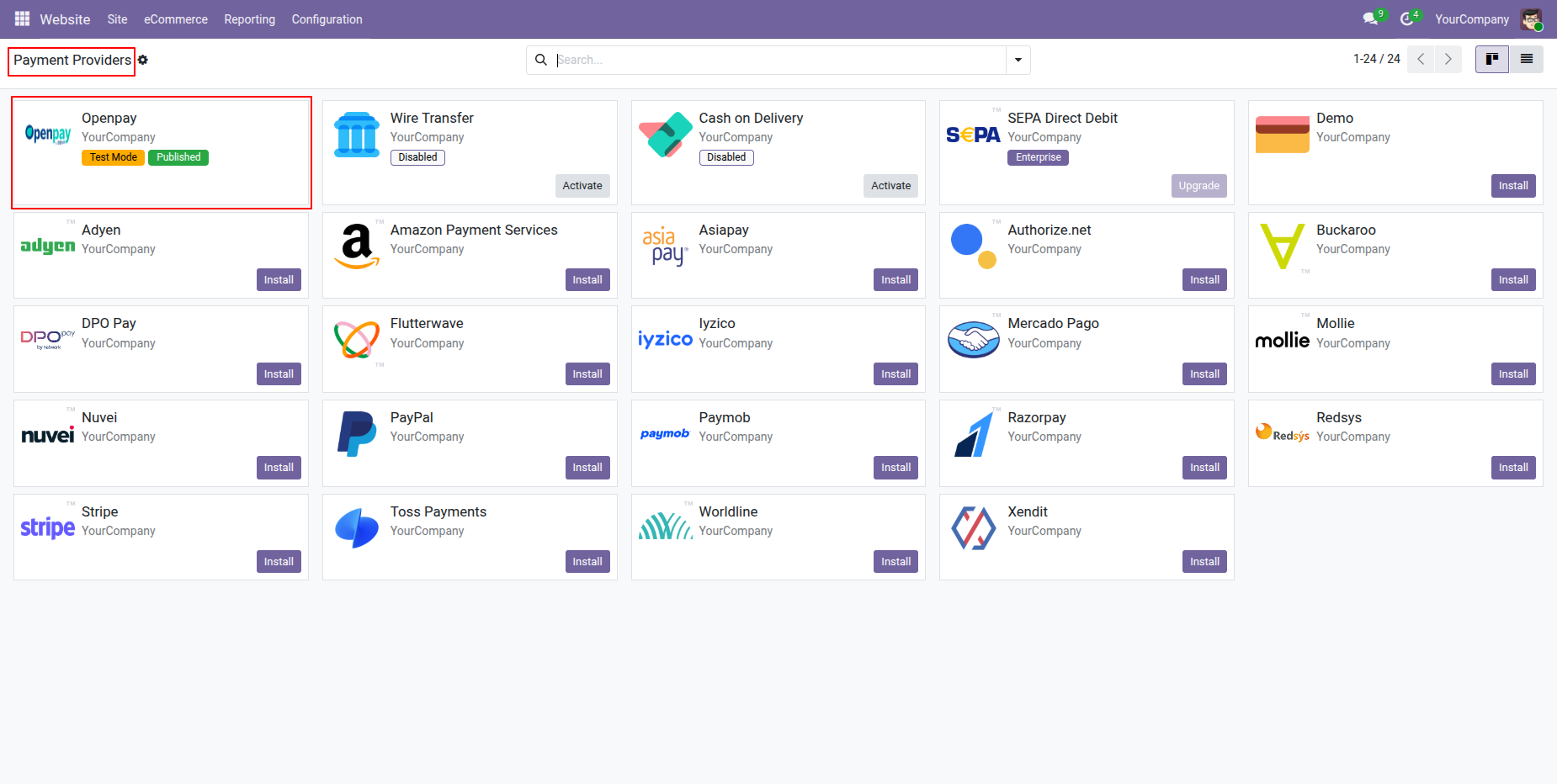Click the Cash on Delivery icon

[x=666, y=135]
